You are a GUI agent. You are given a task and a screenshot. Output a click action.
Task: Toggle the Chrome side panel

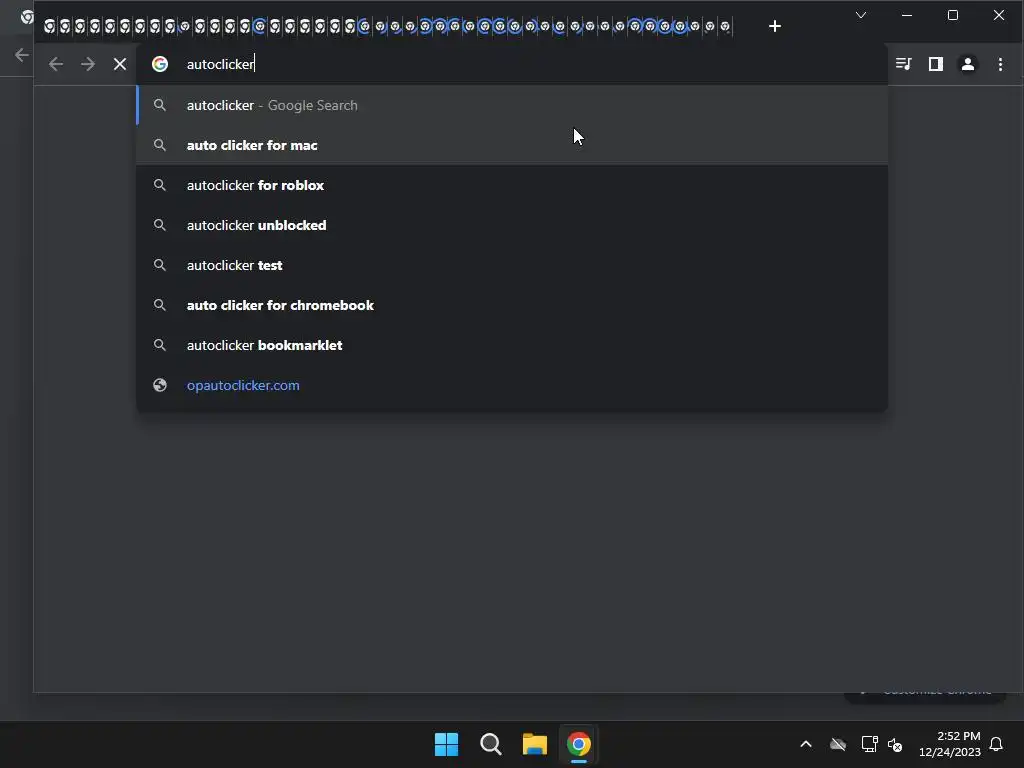(x=936, y=64)
